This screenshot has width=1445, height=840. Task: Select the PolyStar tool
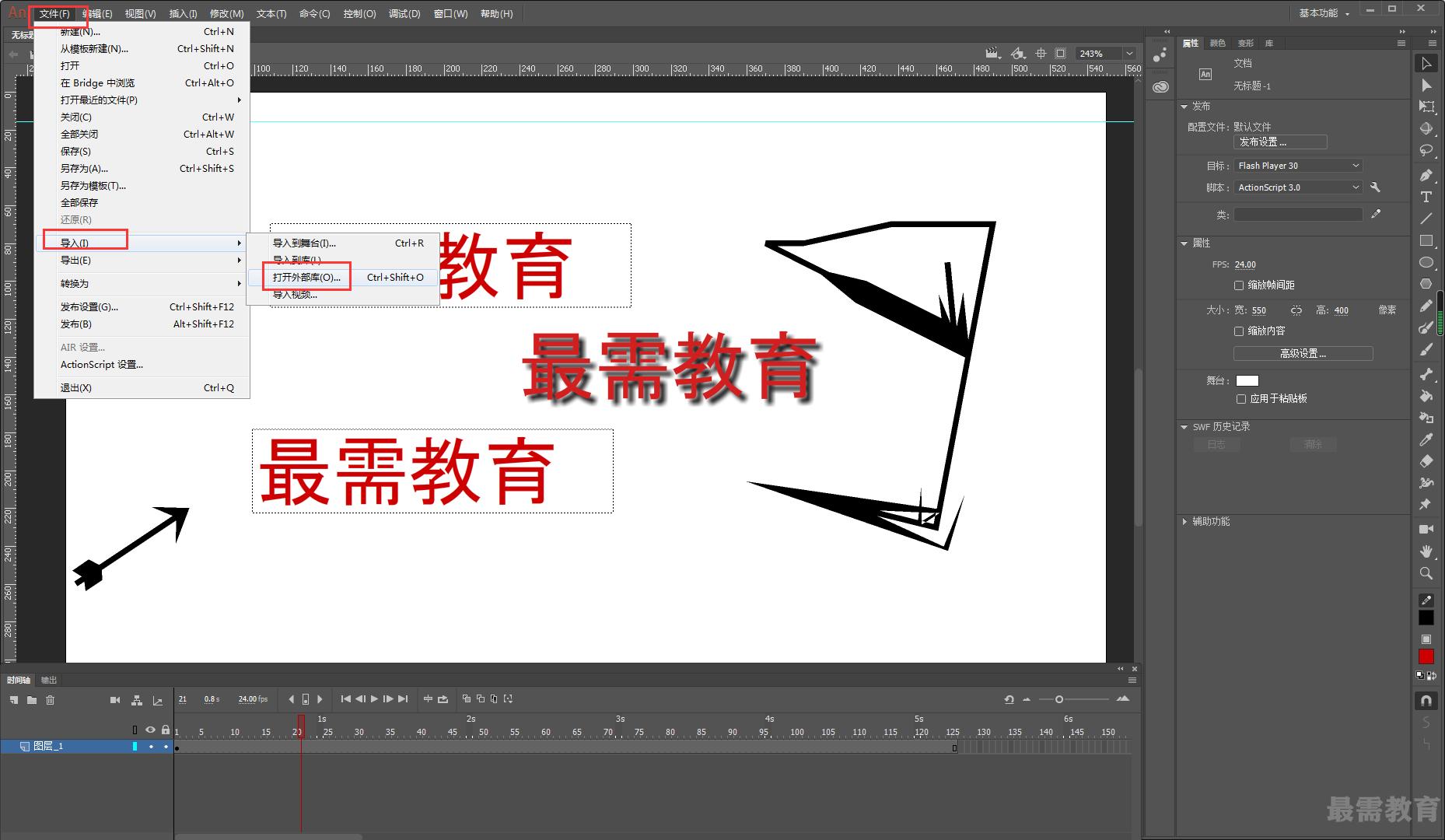coord(1426,284)
